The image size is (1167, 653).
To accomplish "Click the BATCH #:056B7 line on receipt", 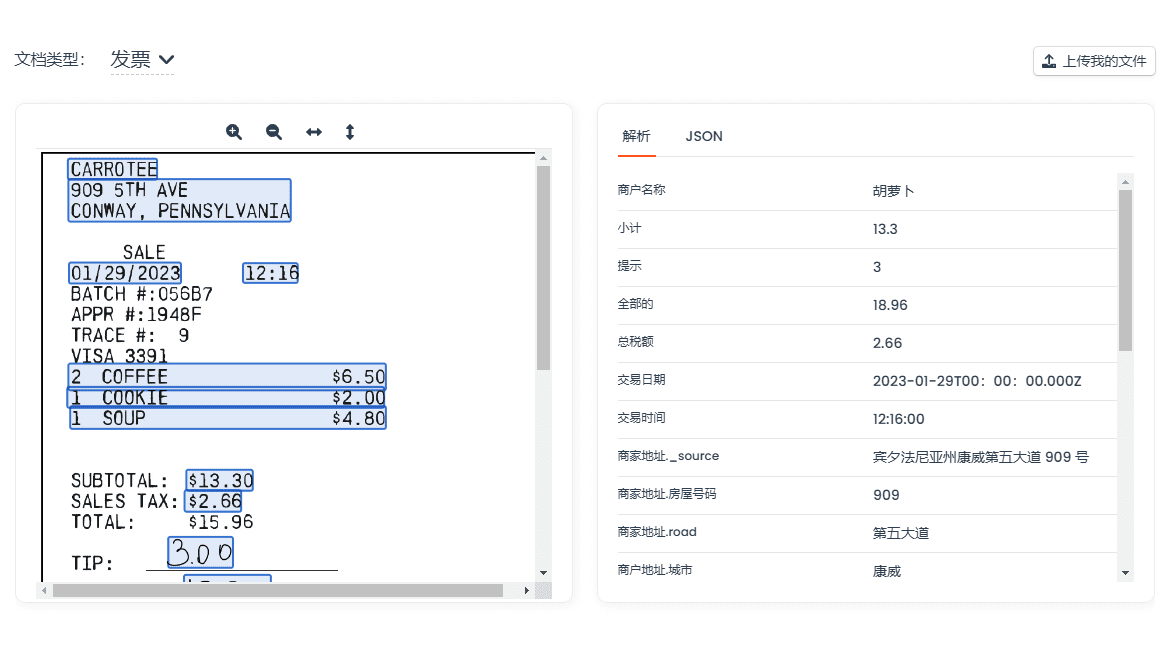I will [141, 294].
